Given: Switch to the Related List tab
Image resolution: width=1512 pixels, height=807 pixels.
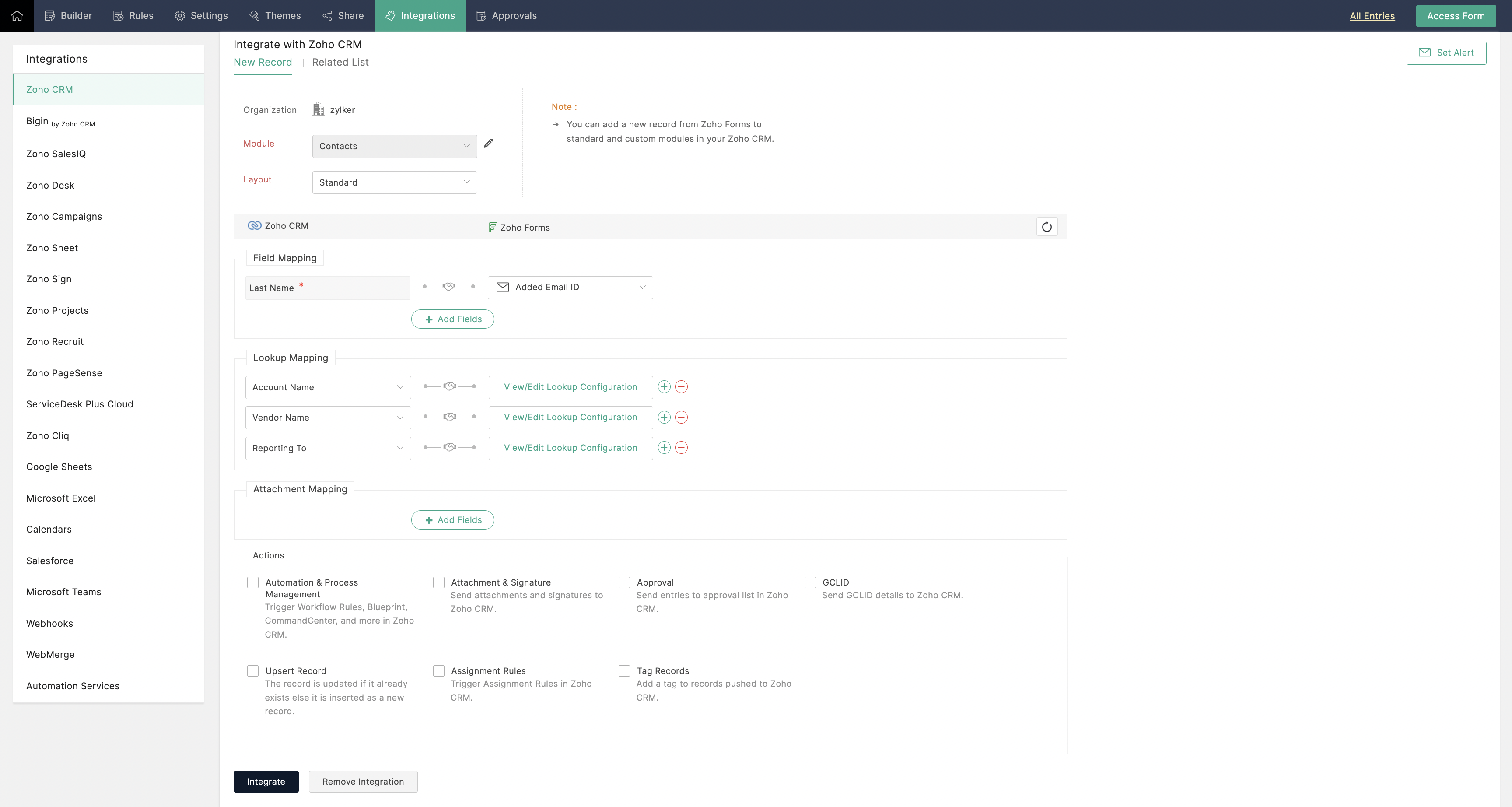Looking at the screenshot, I should (x=340, y=62).
